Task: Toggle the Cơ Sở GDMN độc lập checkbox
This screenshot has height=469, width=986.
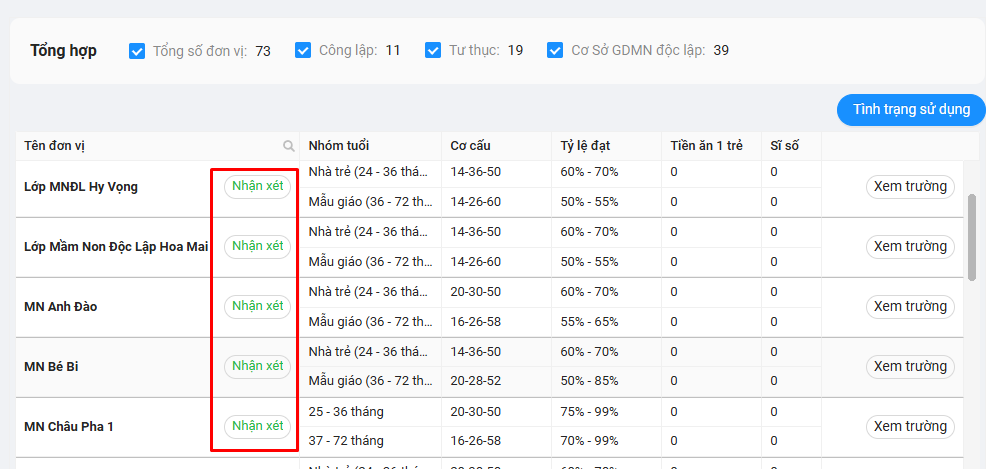Action: point(555,50)
